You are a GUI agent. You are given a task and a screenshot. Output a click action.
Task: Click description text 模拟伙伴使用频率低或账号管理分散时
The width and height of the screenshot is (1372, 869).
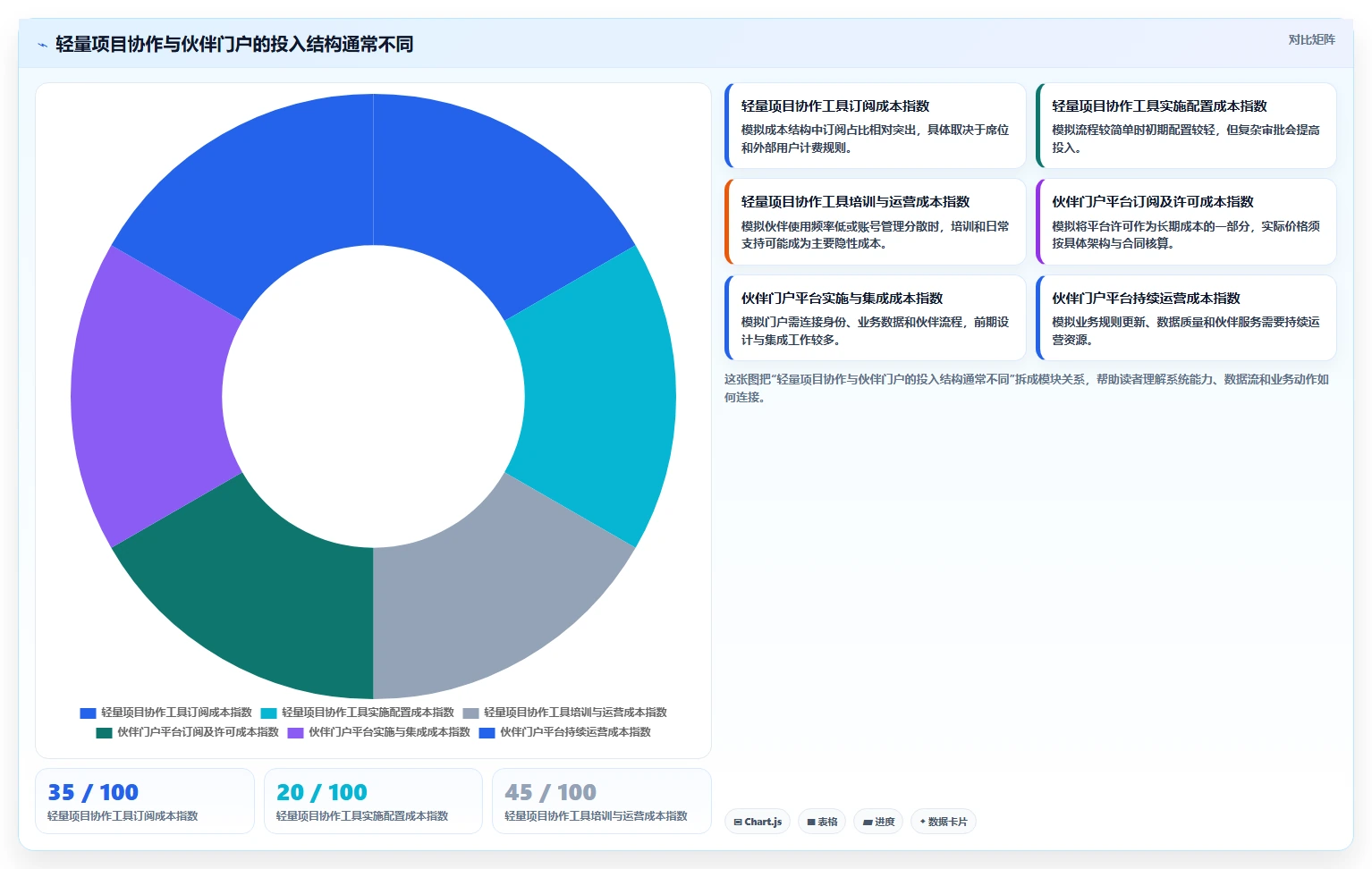tap(840, 226)
